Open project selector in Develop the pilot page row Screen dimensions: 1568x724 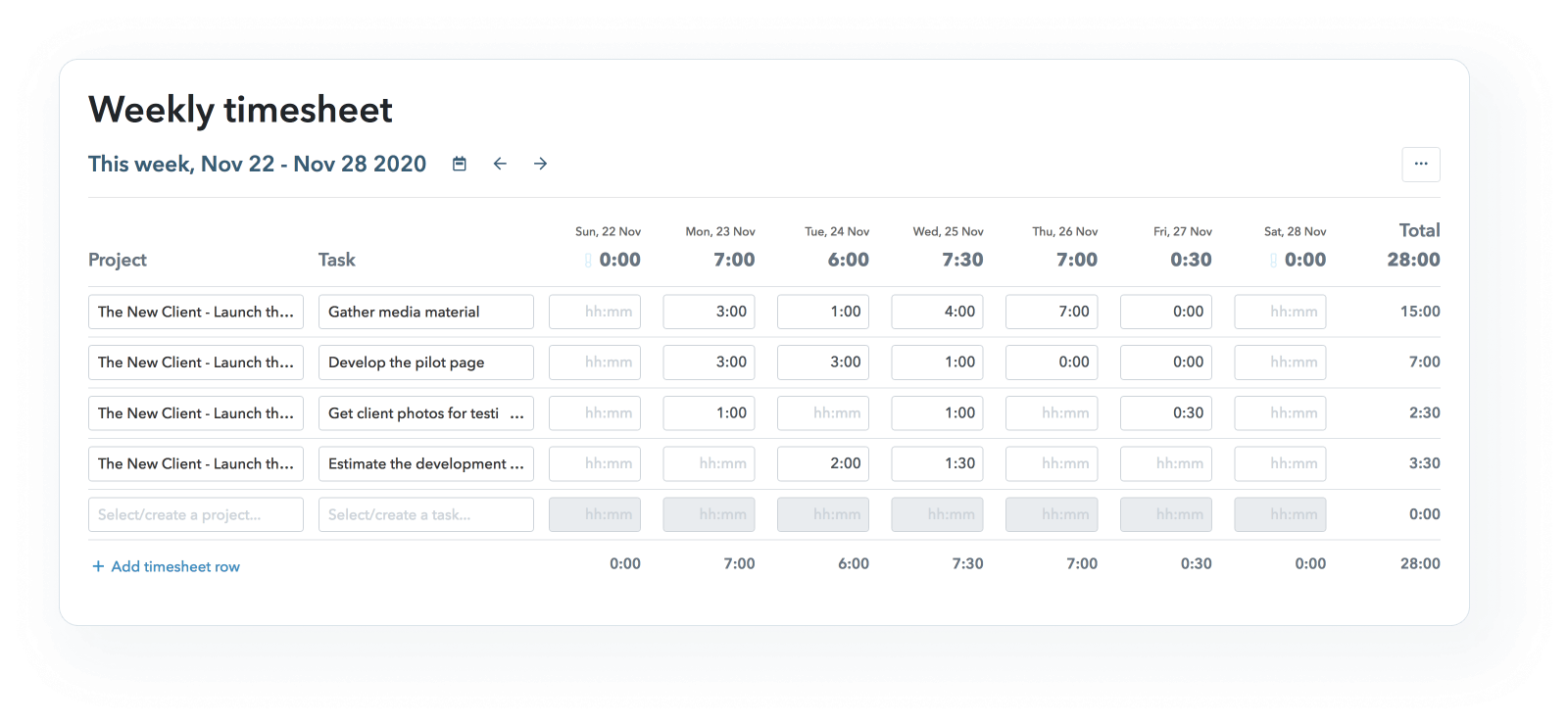pyautogui.click(x=196, y=362)
